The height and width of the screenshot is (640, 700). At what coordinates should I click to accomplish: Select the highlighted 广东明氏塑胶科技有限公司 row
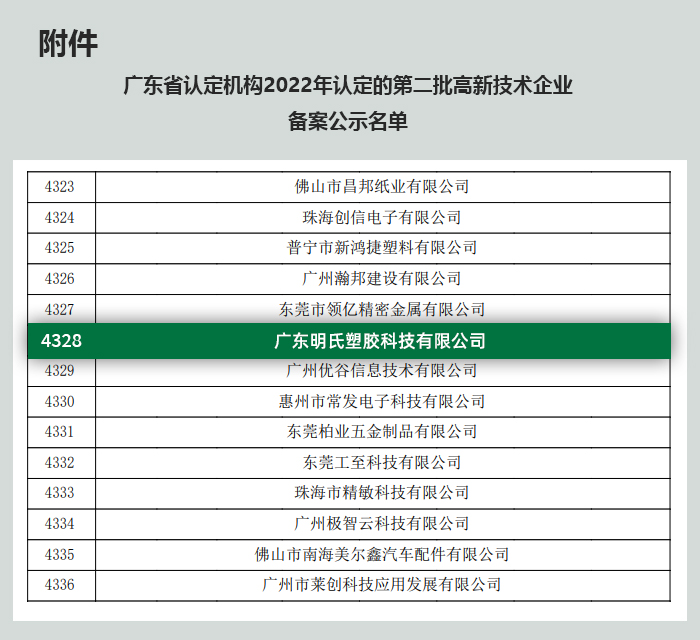(x=380, y=341)
